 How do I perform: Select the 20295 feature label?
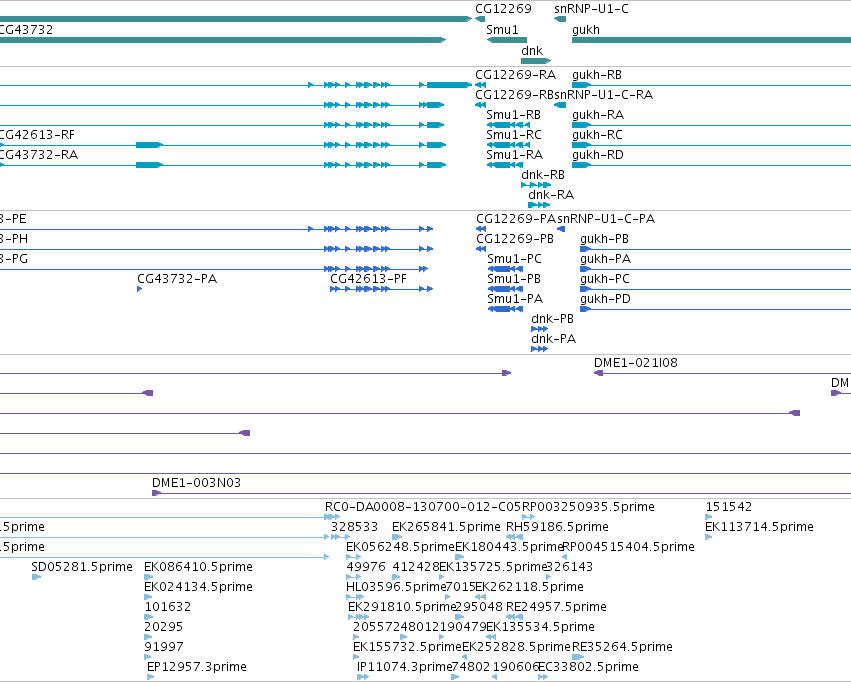[x=163, y=627]
